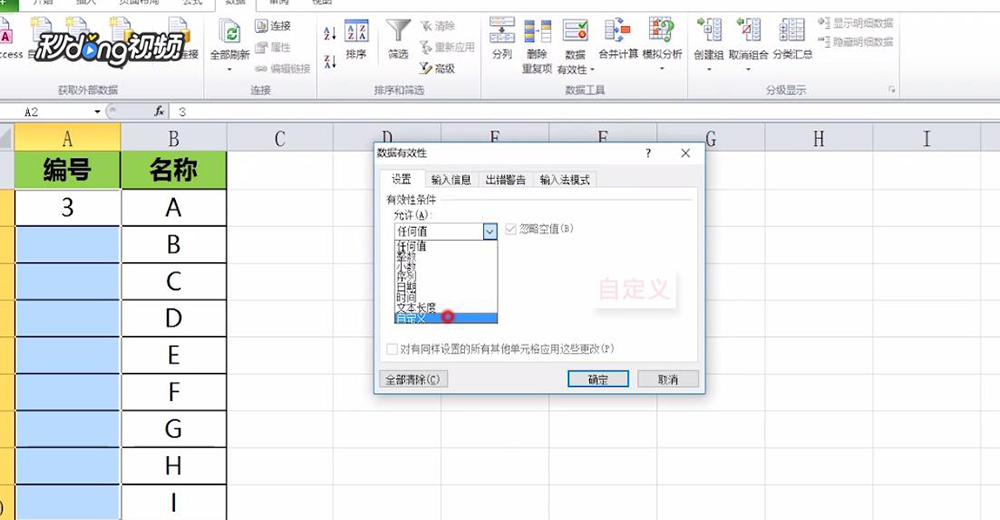Select Any value (任何值) in list
This screenshot has width=1000, height=520.
pos(446,246)
